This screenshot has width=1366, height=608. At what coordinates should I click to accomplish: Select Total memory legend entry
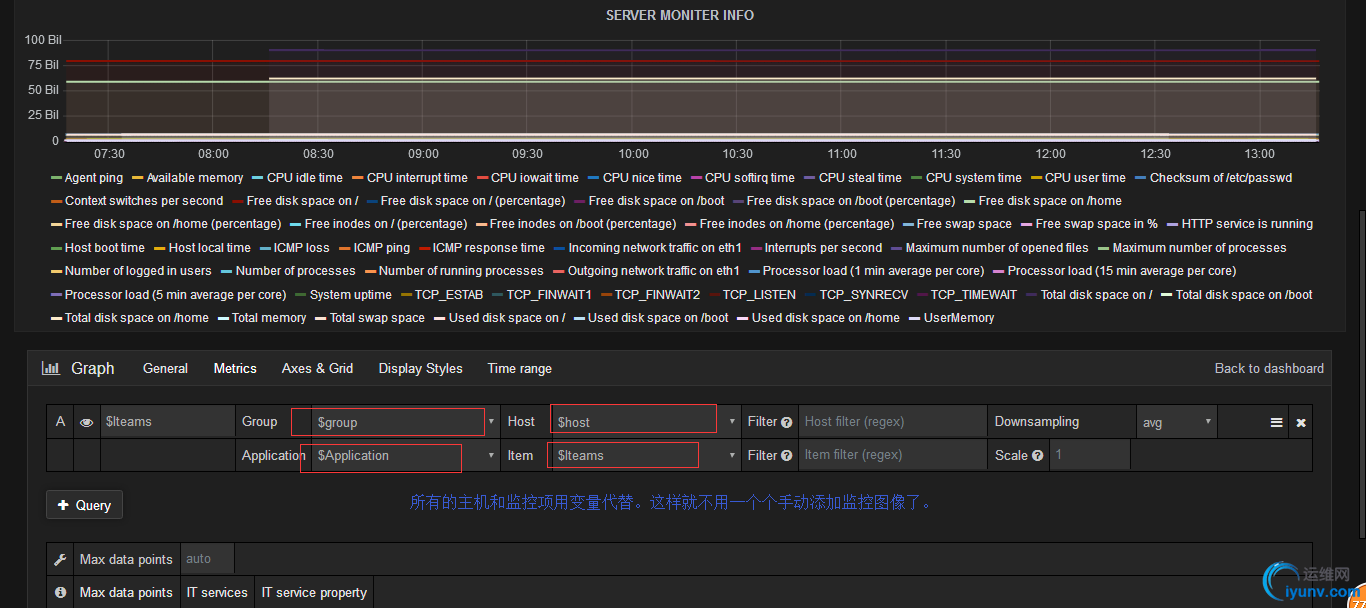click(x=269, y=318)
